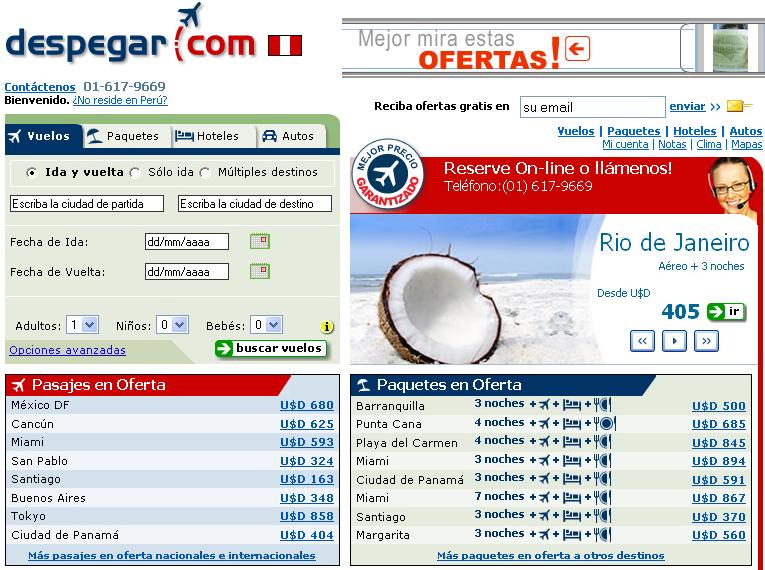The image size is (765, 570).
Task: Click the yellow info icon near Bebés
Action: click(327, 326)
